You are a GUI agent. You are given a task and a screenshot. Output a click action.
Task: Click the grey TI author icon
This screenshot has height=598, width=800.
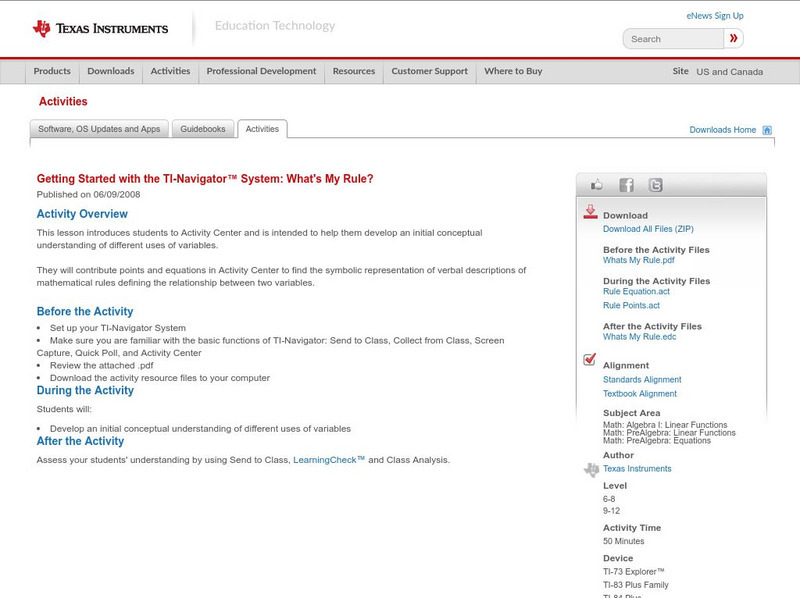(x=591, y=469)
